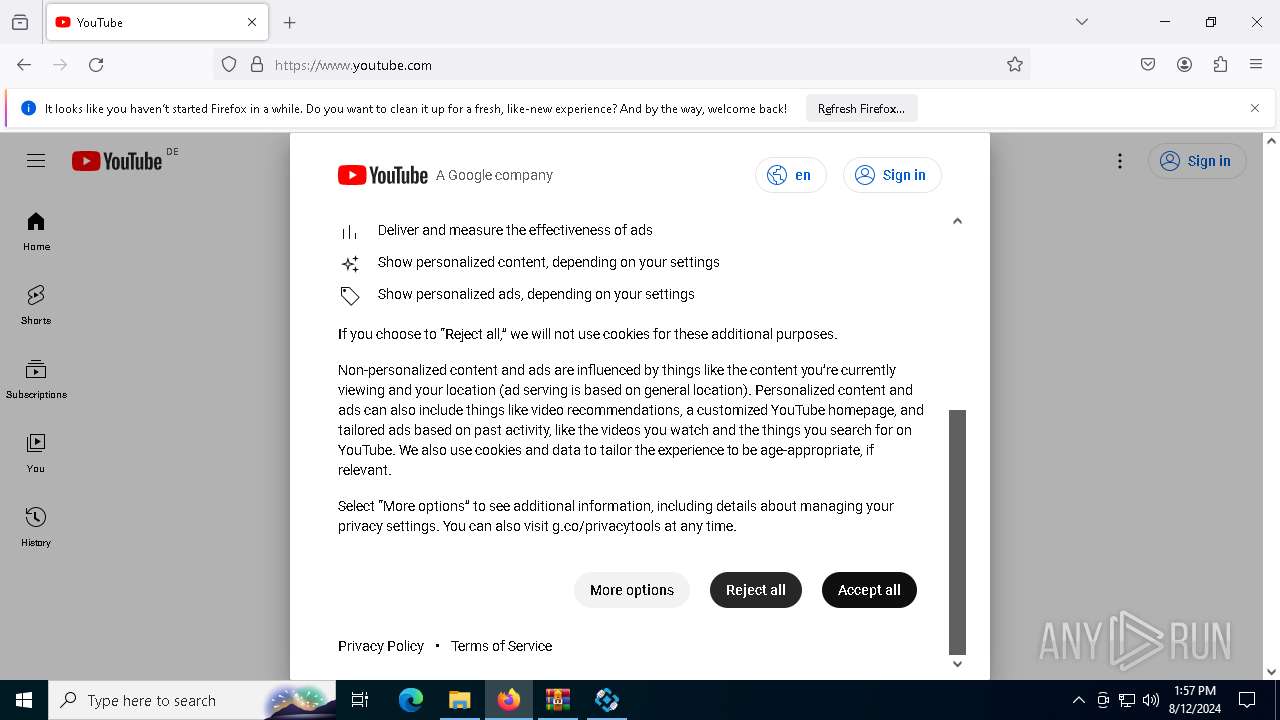
Task: Open Subscriptions in the sidebar
Action: point(36,379)
